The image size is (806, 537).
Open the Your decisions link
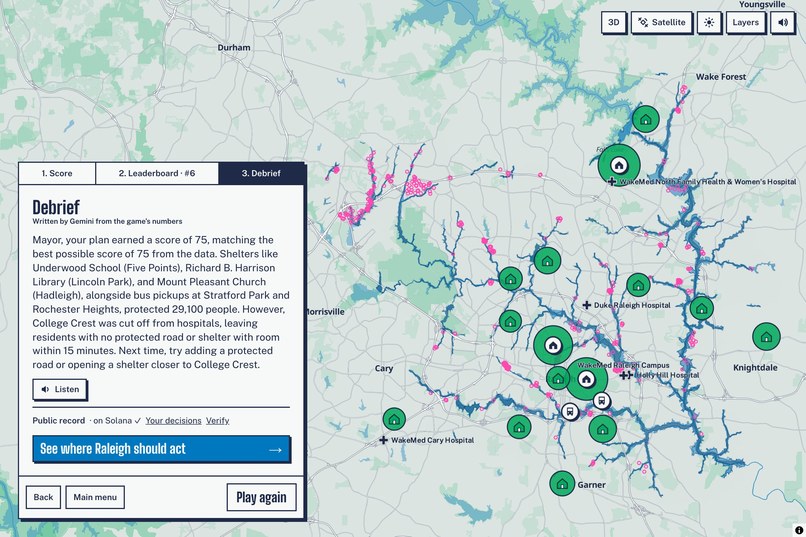[x=173, y=420]
